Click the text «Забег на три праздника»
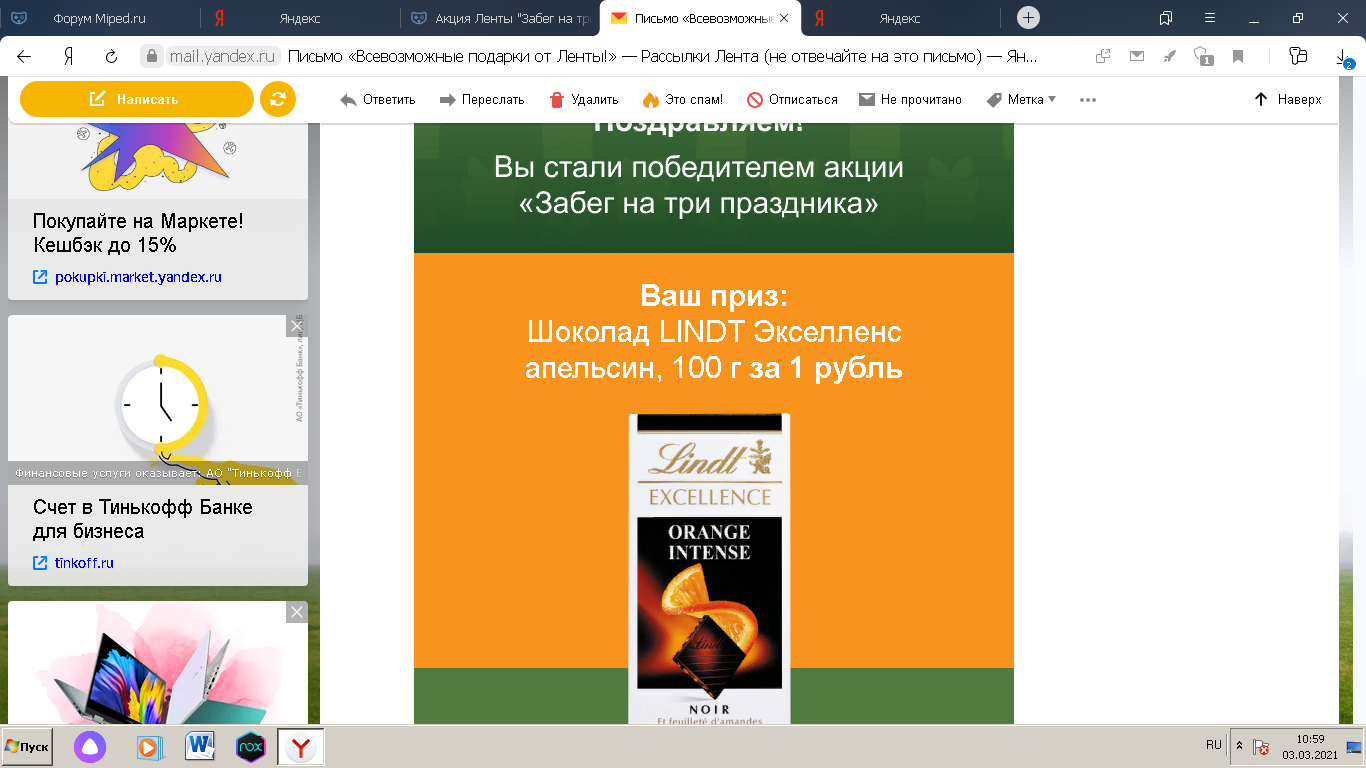 699,203
